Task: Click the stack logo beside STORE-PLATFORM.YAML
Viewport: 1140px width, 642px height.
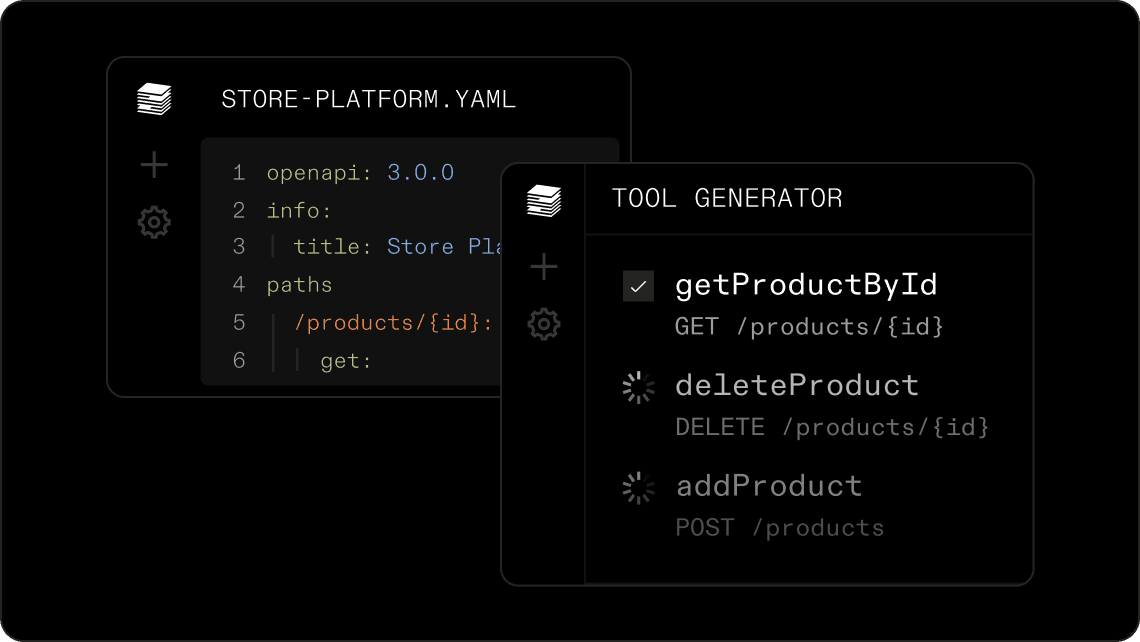Action: pyautogui.click(x=154, y=99)
